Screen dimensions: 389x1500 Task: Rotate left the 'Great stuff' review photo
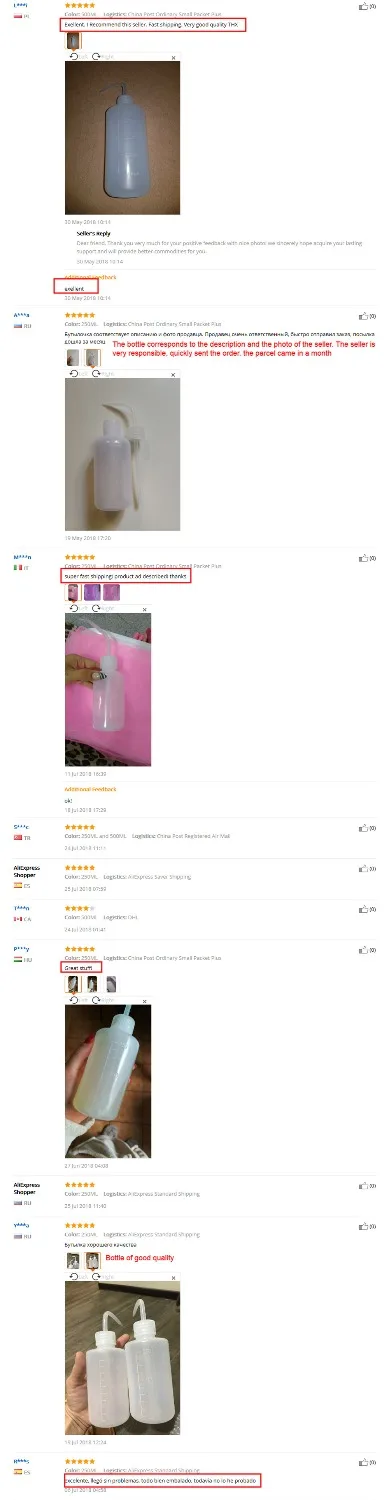(x=72, y=998)
